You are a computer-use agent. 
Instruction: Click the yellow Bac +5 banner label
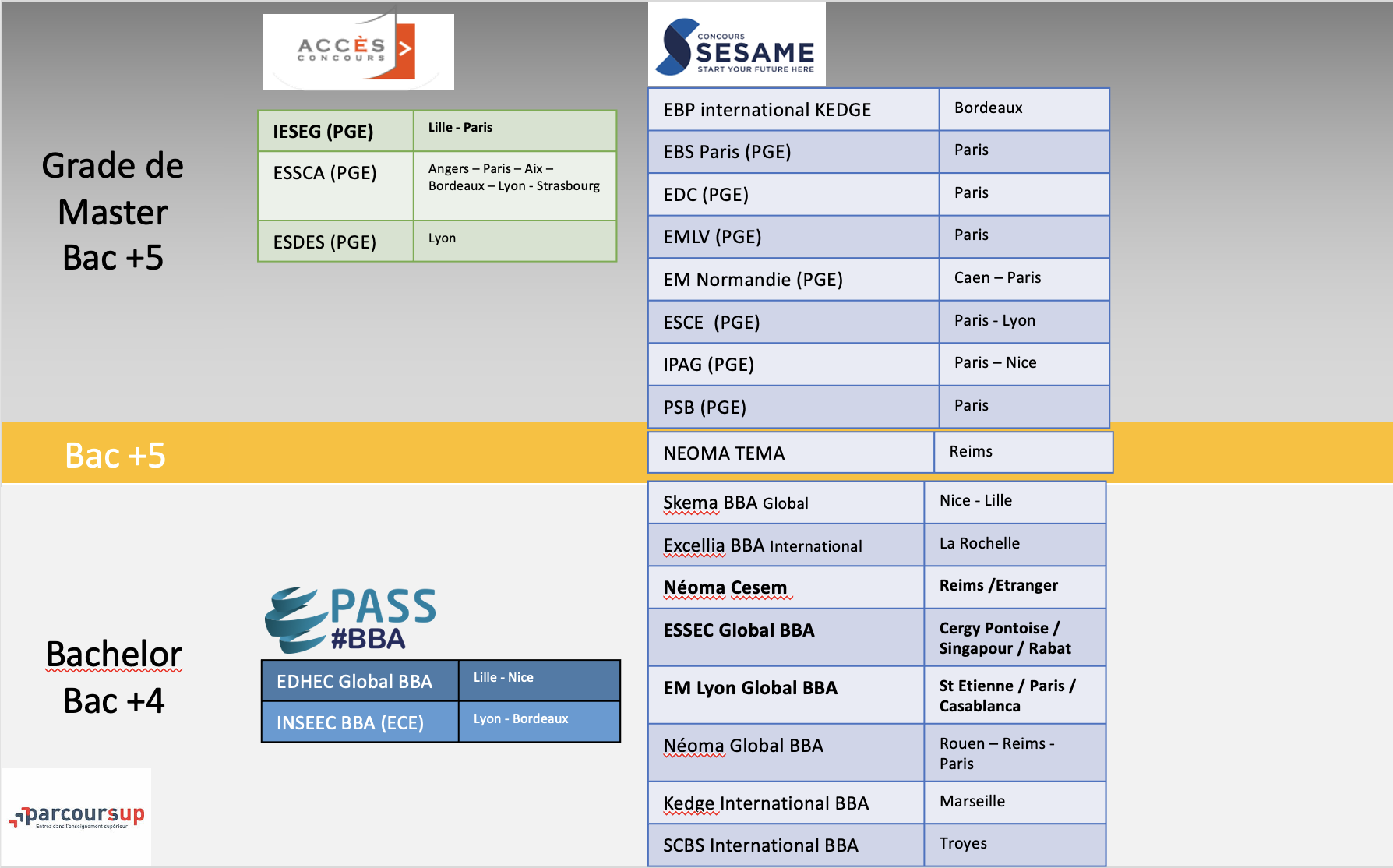(x=115, y=456)
